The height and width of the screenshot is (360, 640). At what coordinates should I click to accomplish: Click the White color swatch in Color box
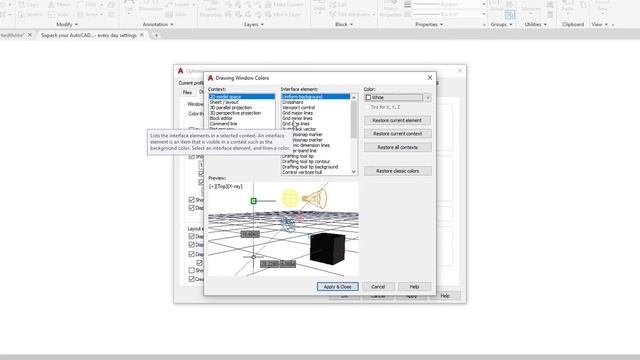[368, 98]
